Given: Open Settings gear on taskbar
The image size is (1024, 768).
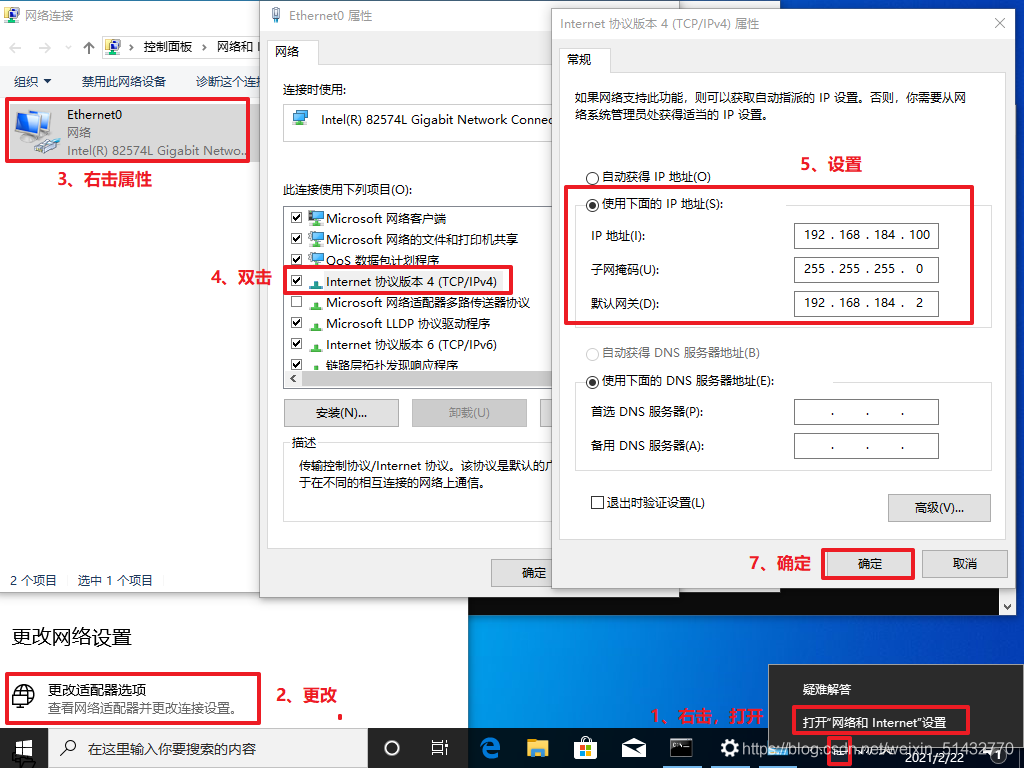Looking at the screenshot, I should [729, 748].
